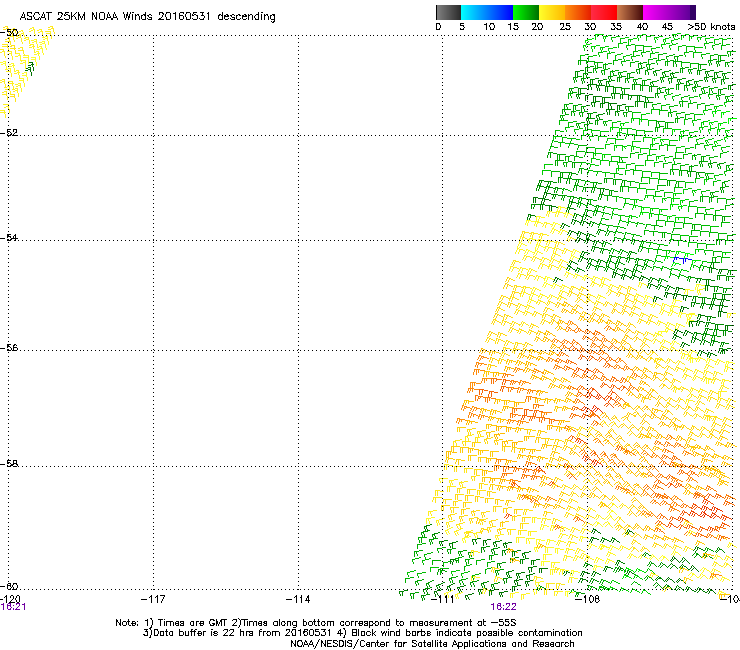Click the legend tick label '25'
Viewport: 740px width, 650px height.
click(x=565, y=27)
